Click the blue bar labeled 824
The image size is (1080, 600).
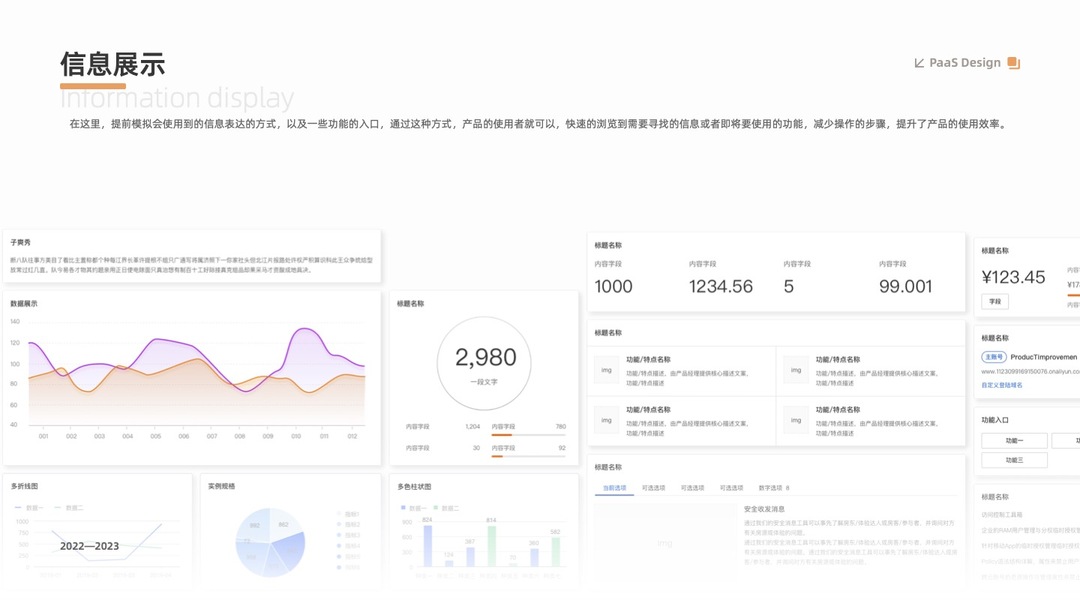pos(428,546)
